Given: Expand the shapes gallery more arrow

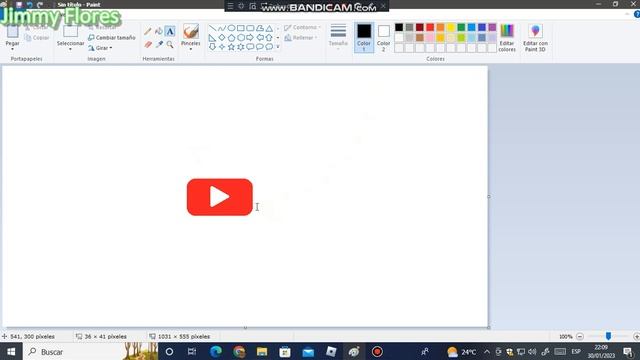Looking at the screenshot, I should point(278,47).
